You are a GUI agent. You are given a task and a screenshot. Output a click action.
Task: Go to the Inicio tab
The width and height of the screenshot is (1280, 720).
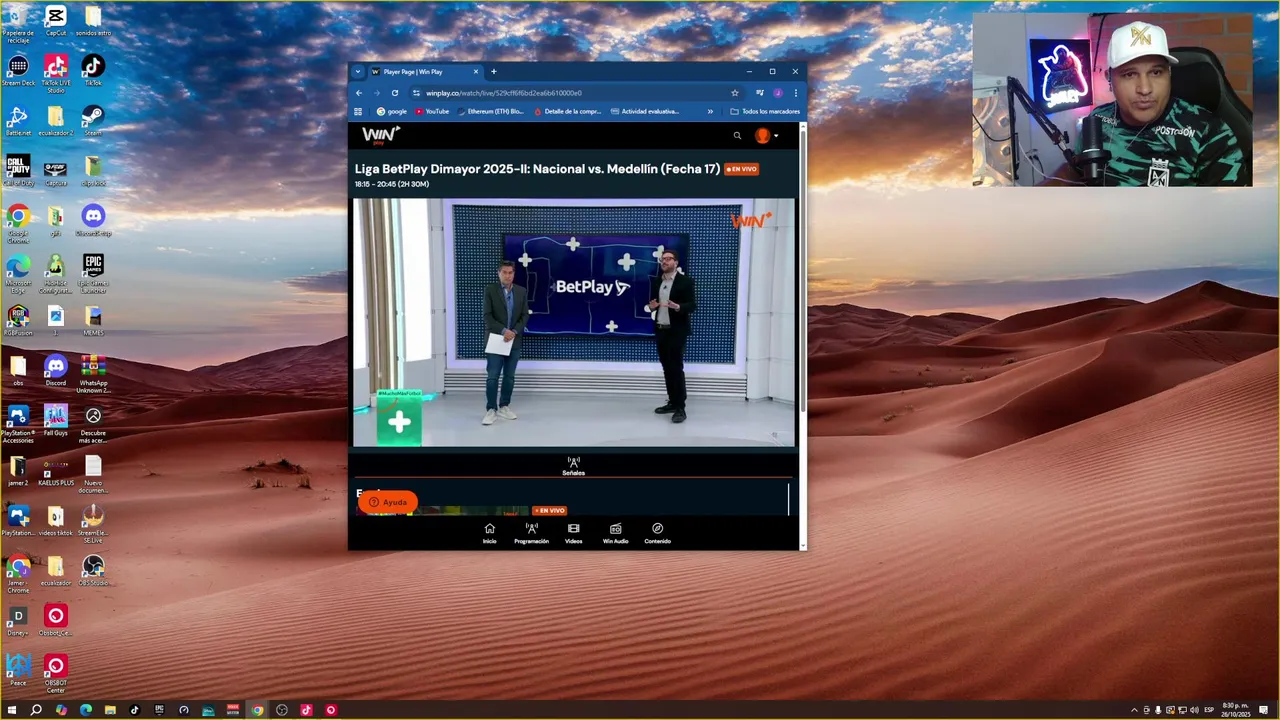point(489,533)
